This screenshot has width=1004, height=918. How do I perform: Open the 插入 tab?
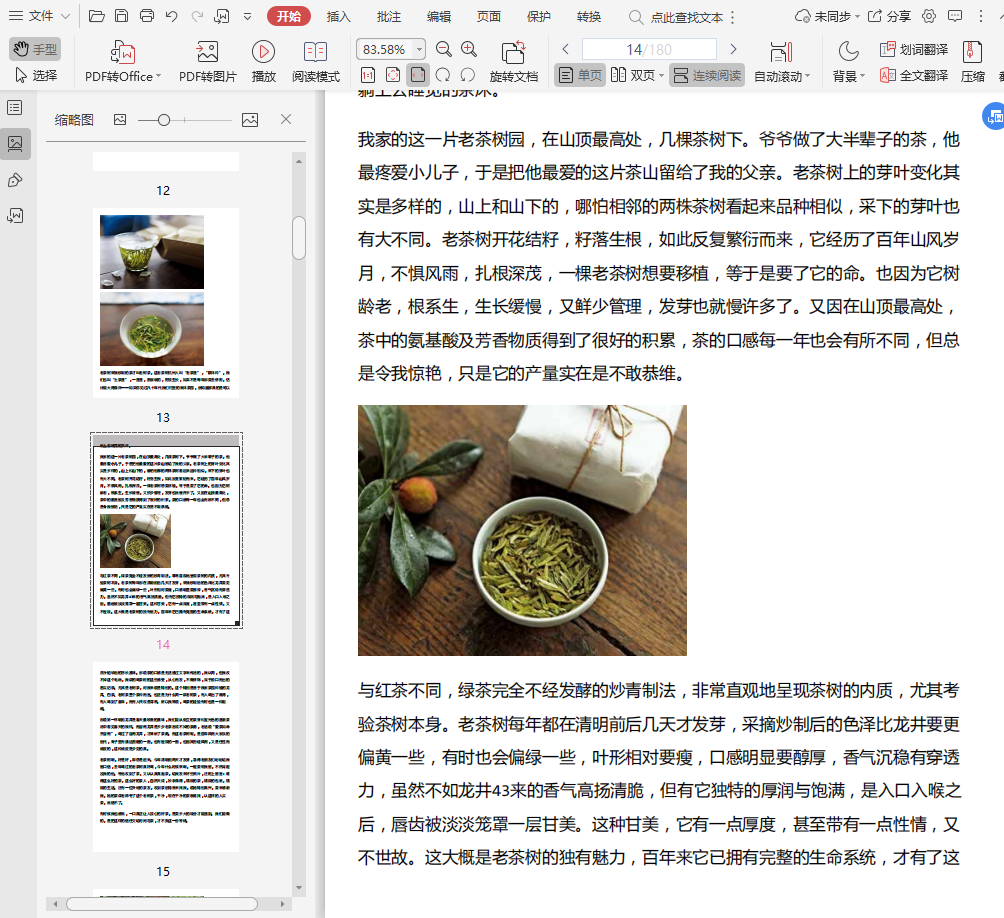coord(338,17)
